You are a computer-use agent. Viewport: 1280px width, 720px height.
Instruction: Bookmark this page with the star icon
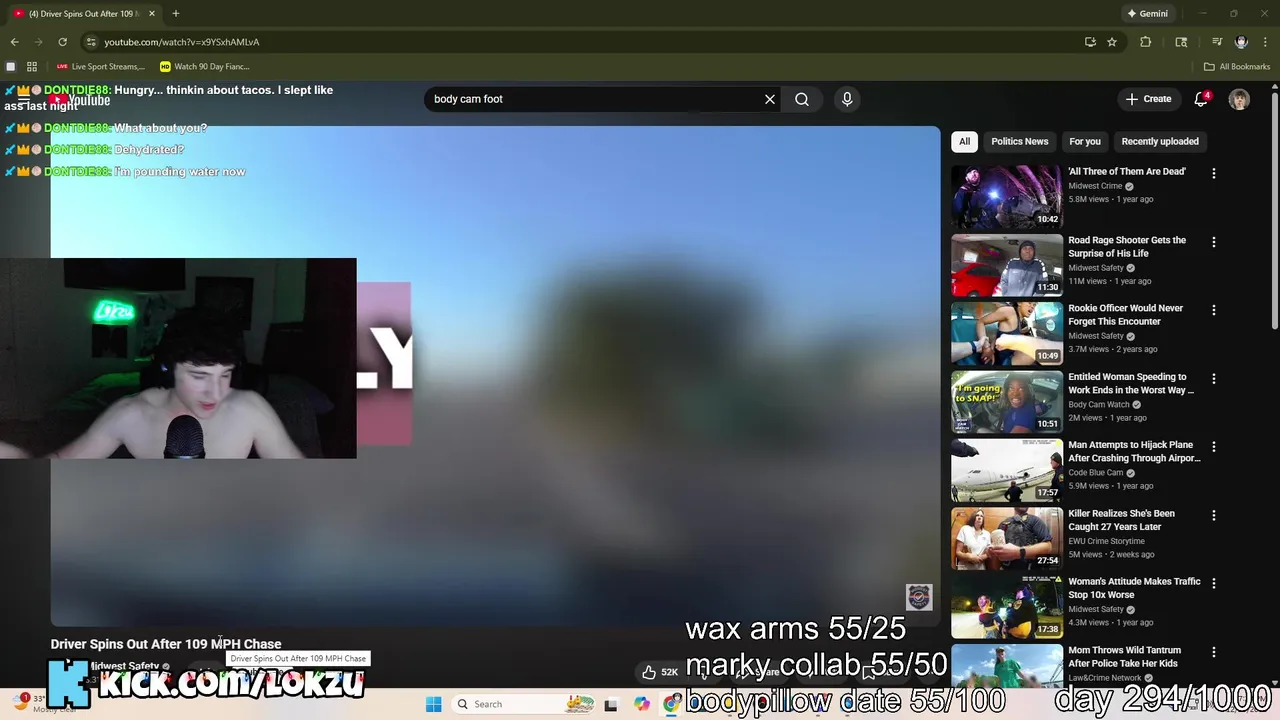coord(1112,42)
